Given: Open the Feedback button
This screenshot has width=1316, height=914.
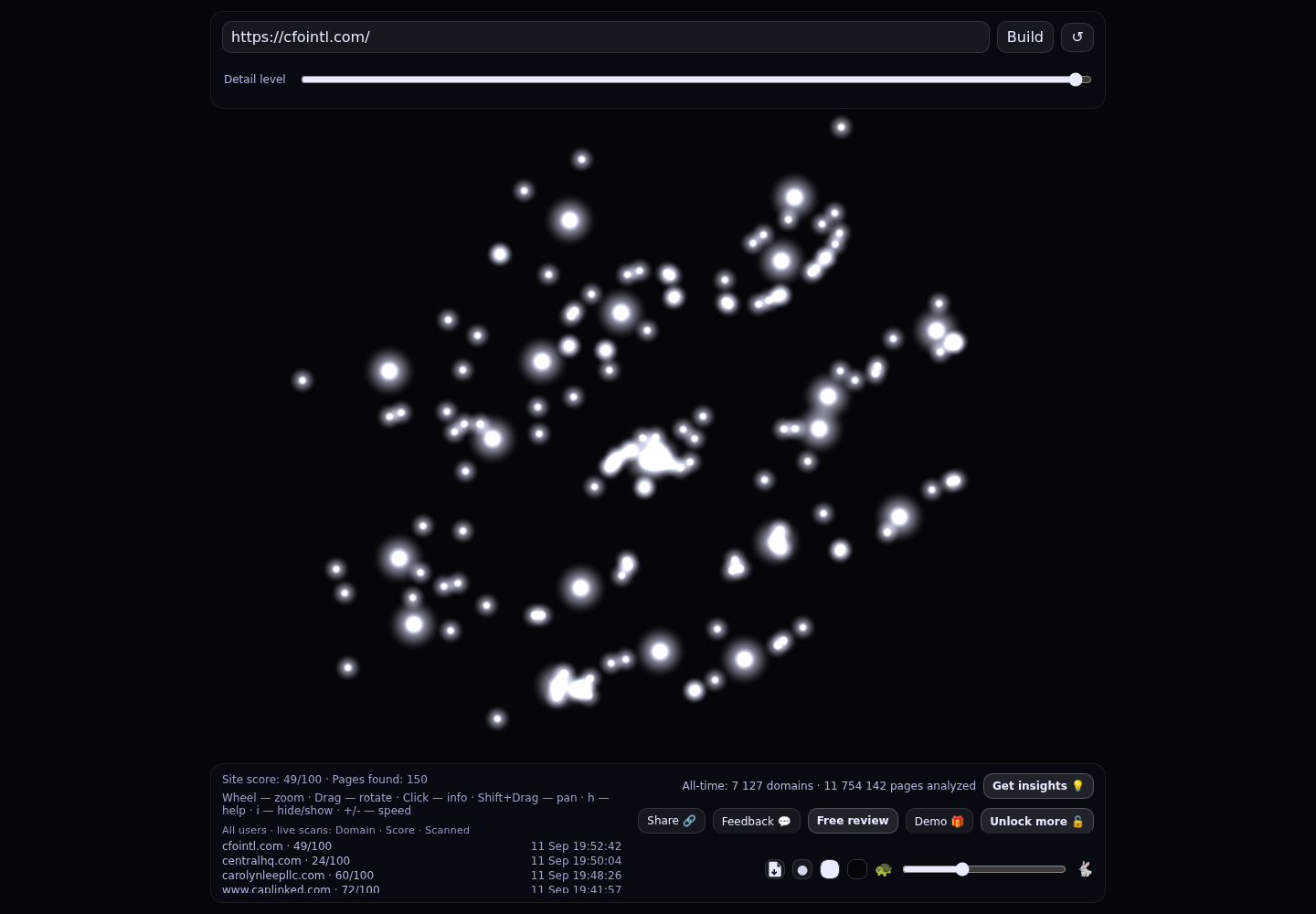Looking at the screenshot, I should click(x=757, y=821).
